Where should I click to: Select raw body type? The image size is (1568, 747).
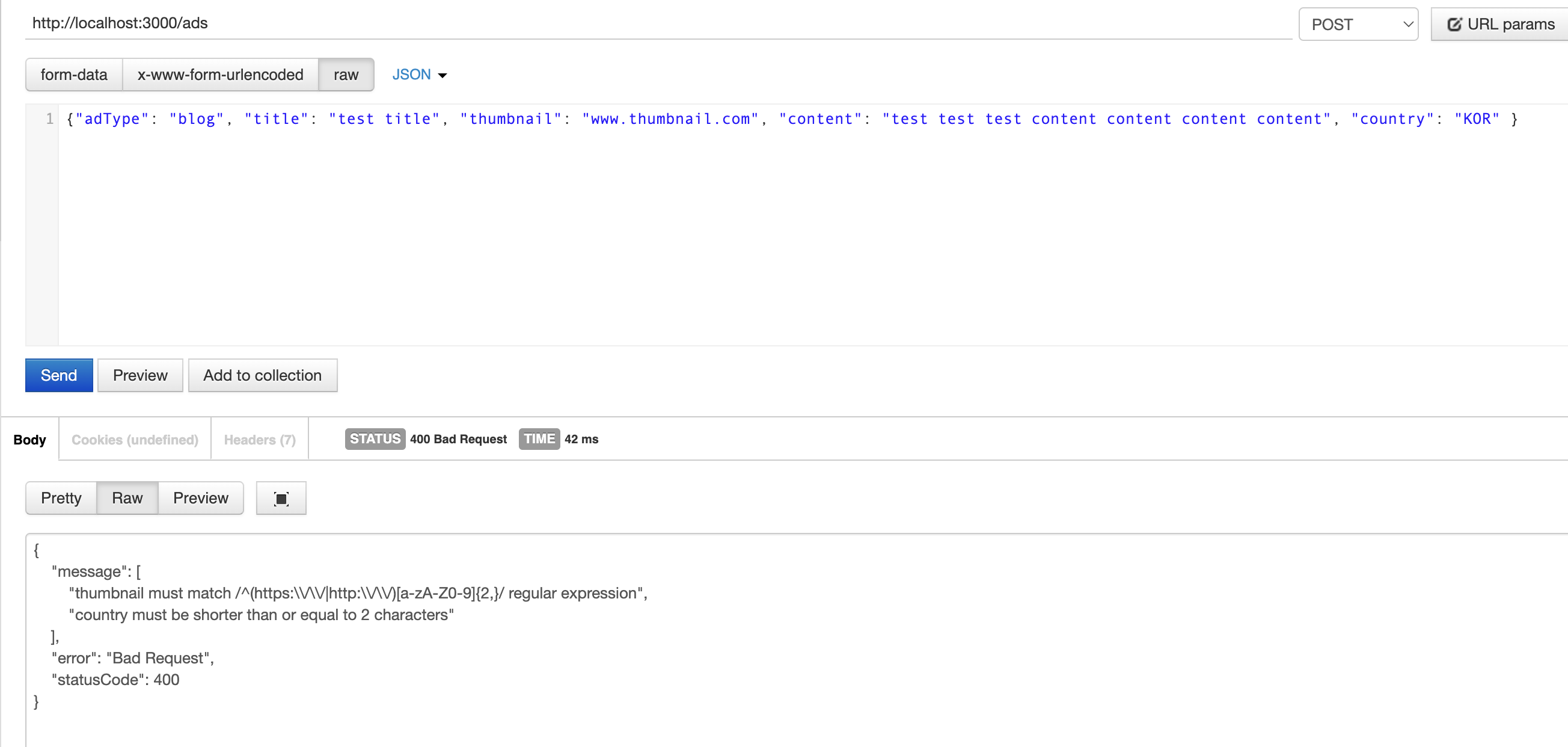point(345,74)
